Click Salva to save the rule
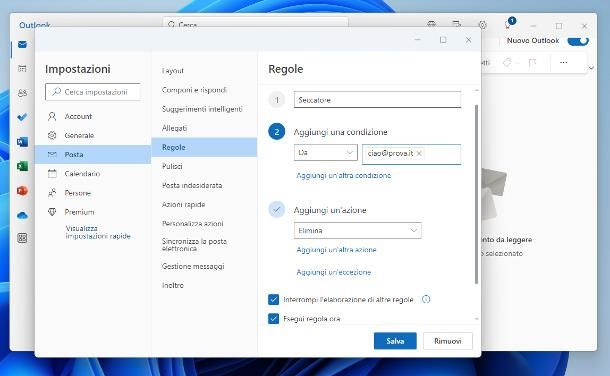This screenshot has height=376, width=610. tap(395, 341)
